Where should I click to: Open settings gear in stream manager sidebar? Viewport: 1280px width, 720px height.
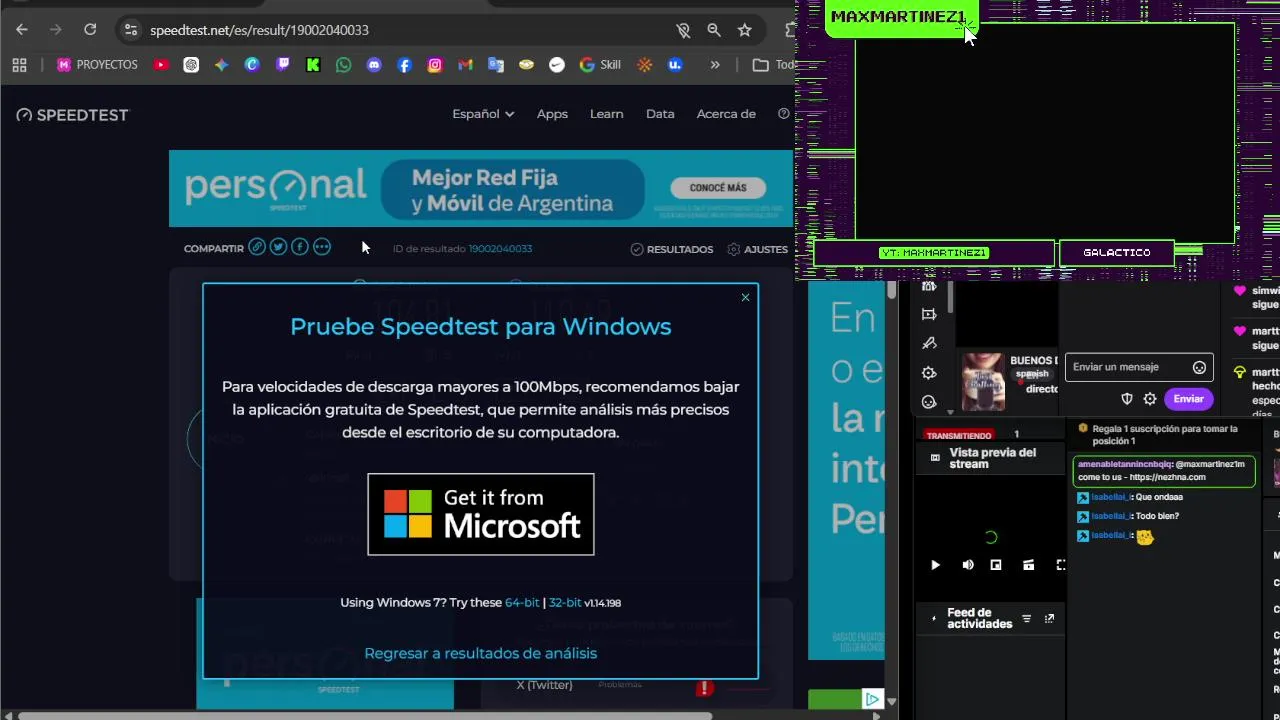(929, 373)
